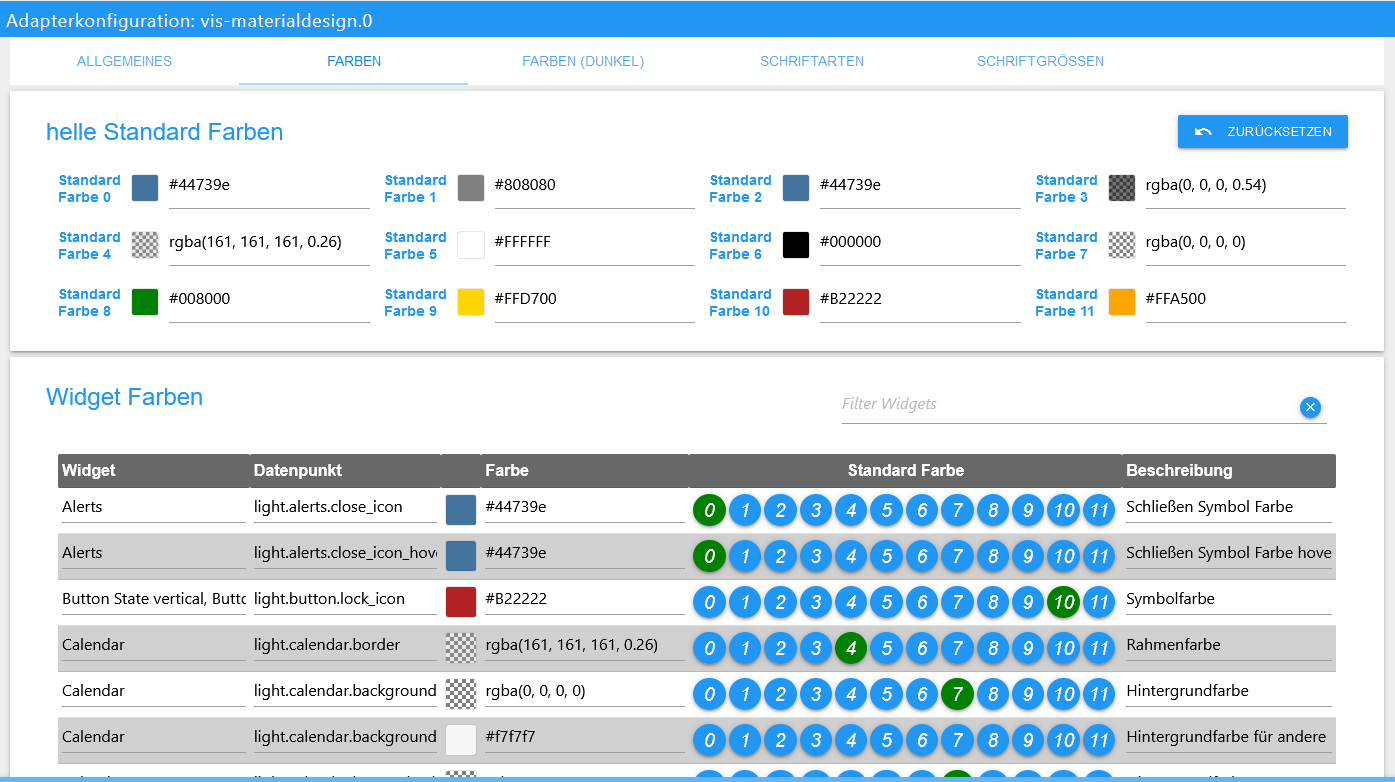The height and width of the screenshot is (782, 1395).
Task: Click the Standard Farbe 4 swatch
Action: point(145,245)
